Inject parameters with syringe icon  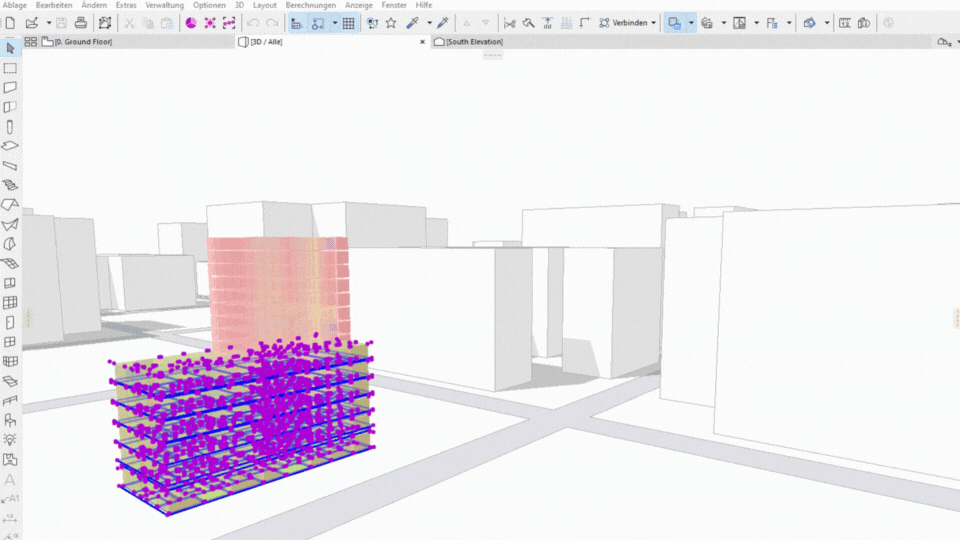tap(443, 23)
